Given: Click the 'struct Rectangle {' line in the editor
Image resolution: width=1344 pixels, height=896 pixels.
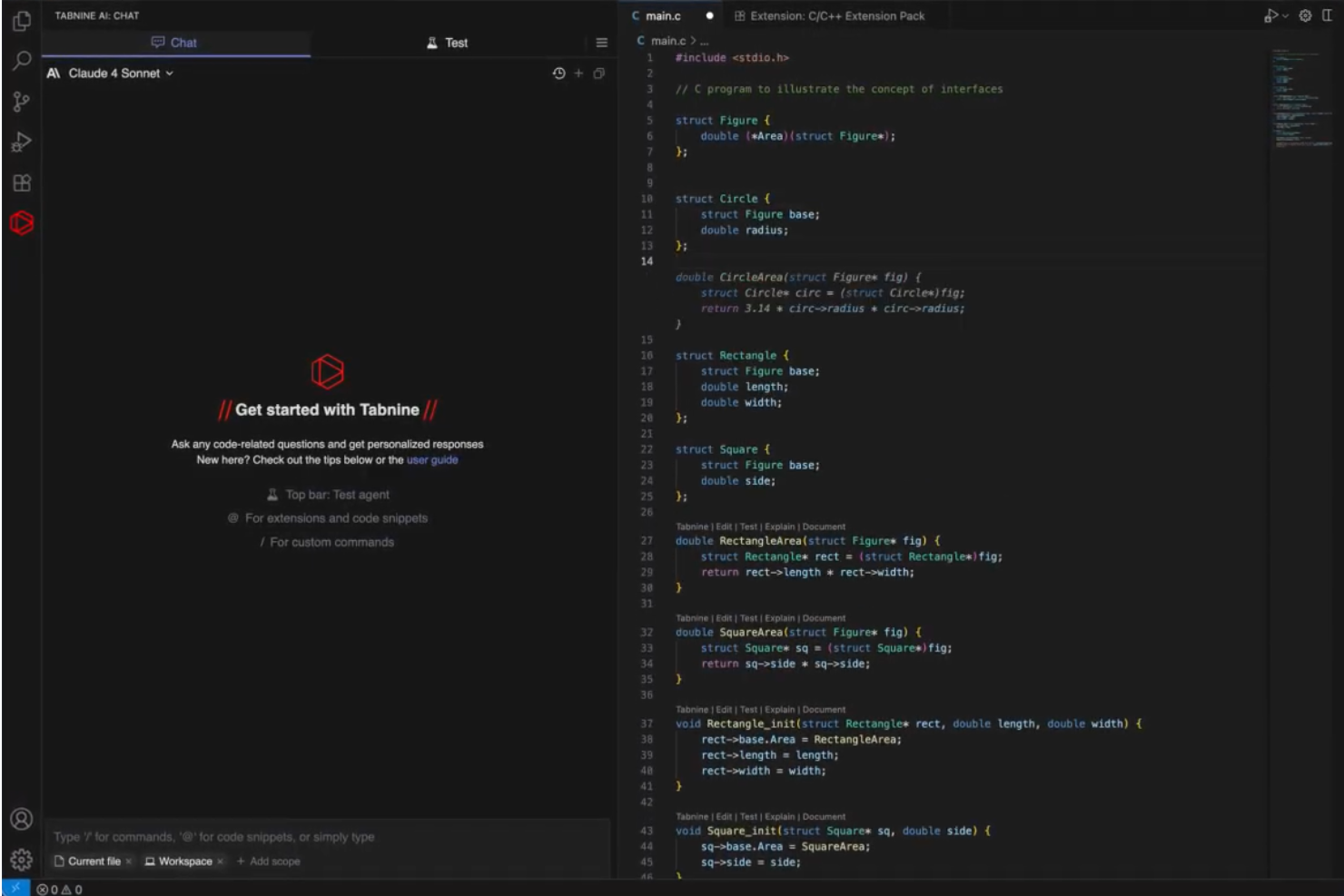Looking at the screenshot, I should click(x=732, y=356).
